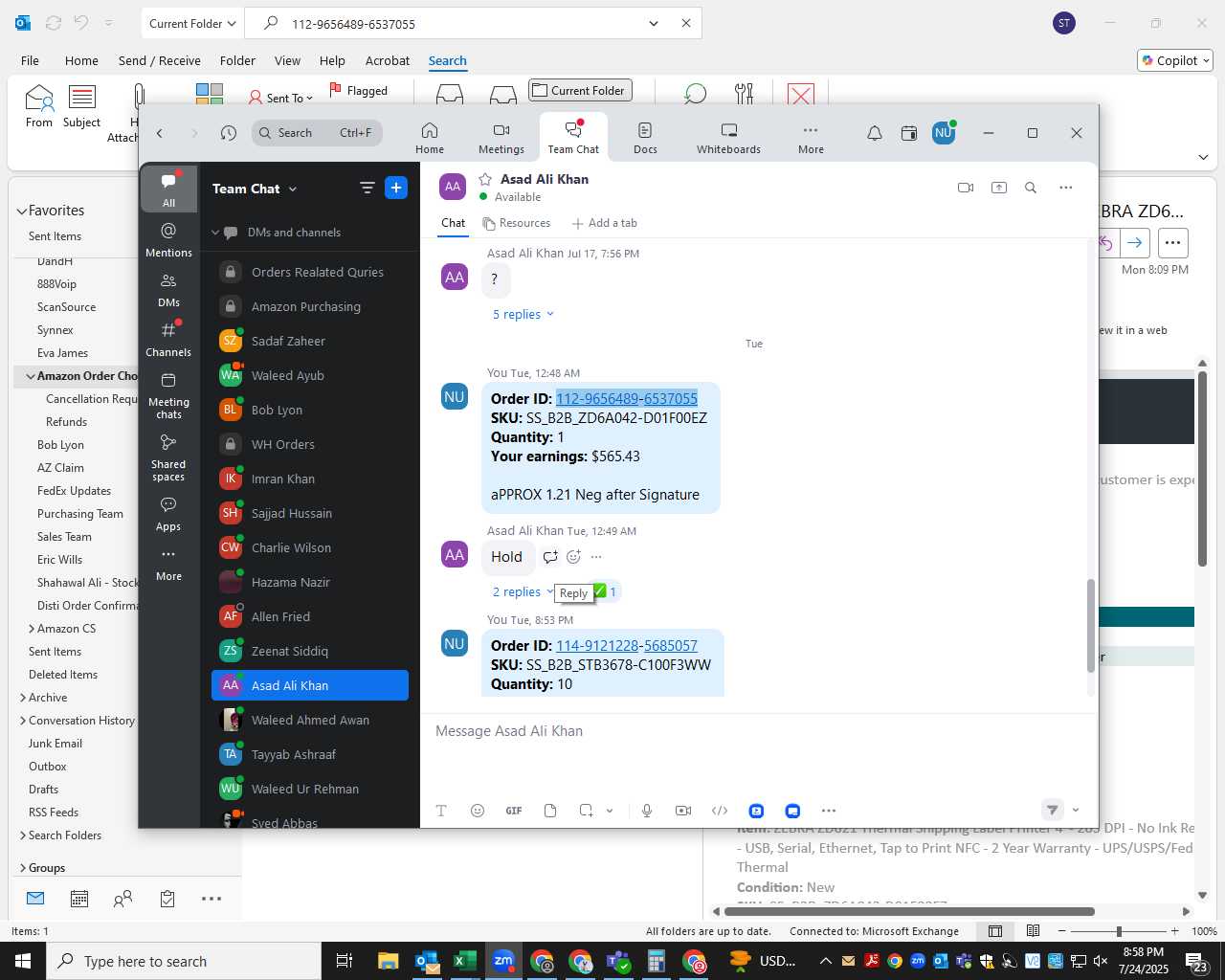Open the Team Chat filter icon
Screen dimensions: 1225x980
pos(367,188)
